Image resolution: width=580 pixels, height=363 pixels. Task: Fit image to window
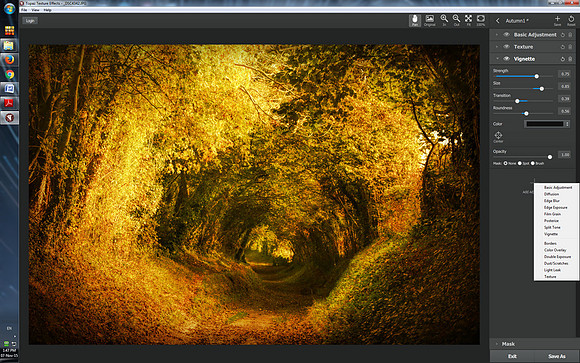click(x=468, y=20)
